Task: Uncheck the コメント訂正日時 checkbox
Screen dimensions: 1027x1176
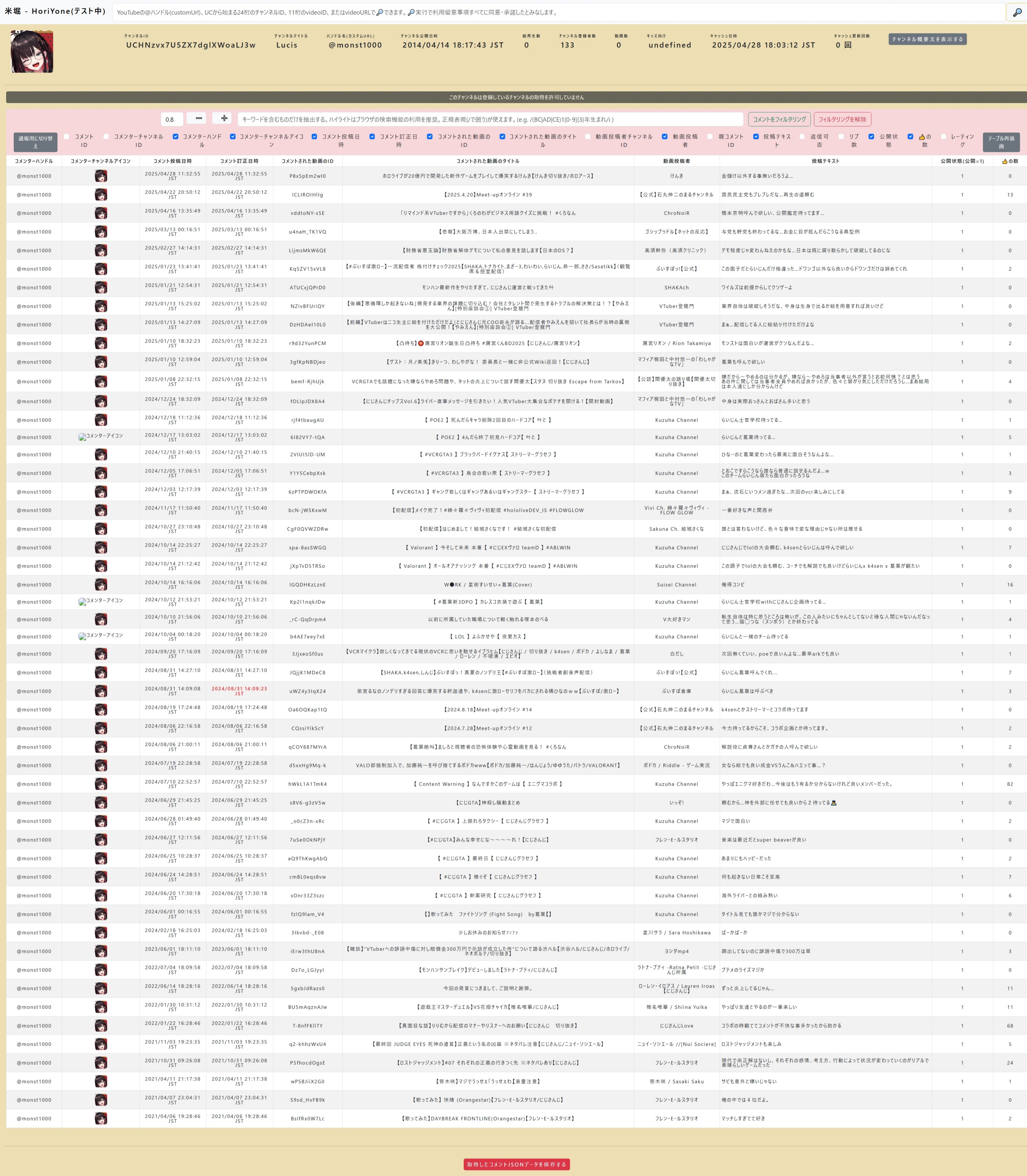Action: pyautogui.click(x=372, y=136)
